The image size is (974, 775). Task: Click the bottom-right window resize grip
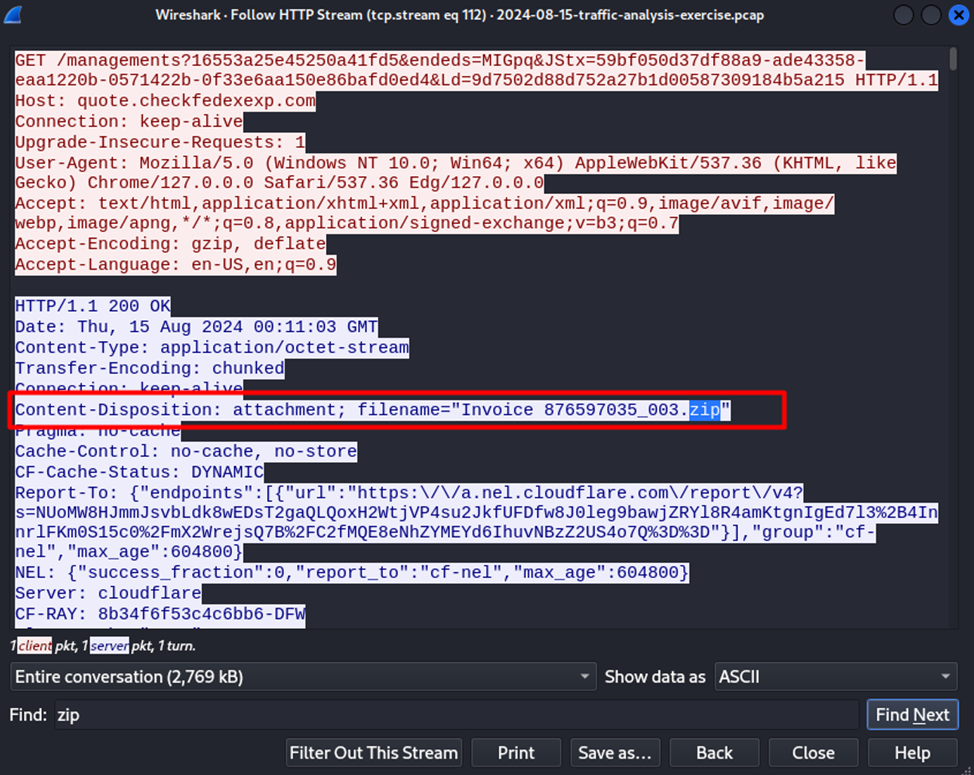967,769
